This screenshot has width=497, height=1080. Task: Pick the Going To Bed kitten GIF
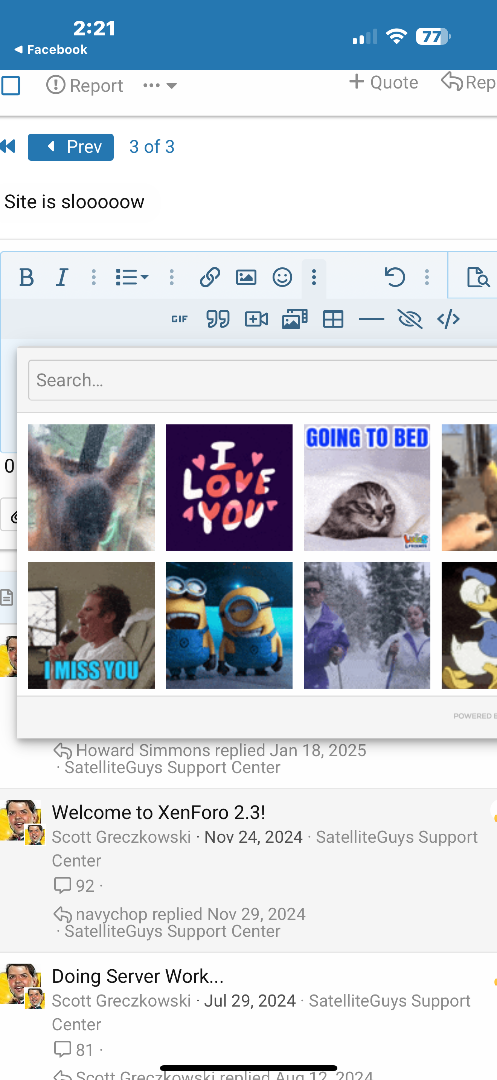pos(367,488)
